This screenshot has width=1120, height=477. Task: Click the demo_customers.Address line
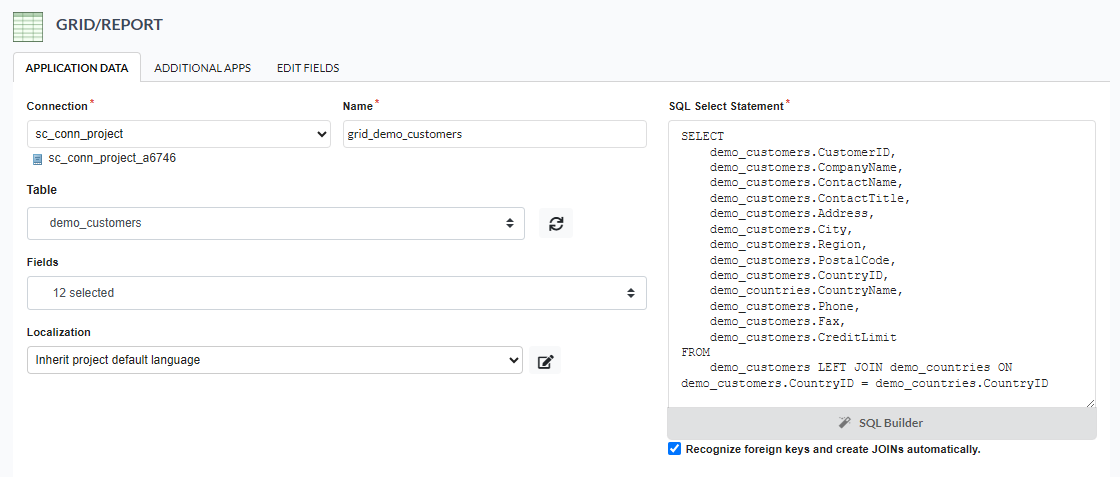pos(792,214)
